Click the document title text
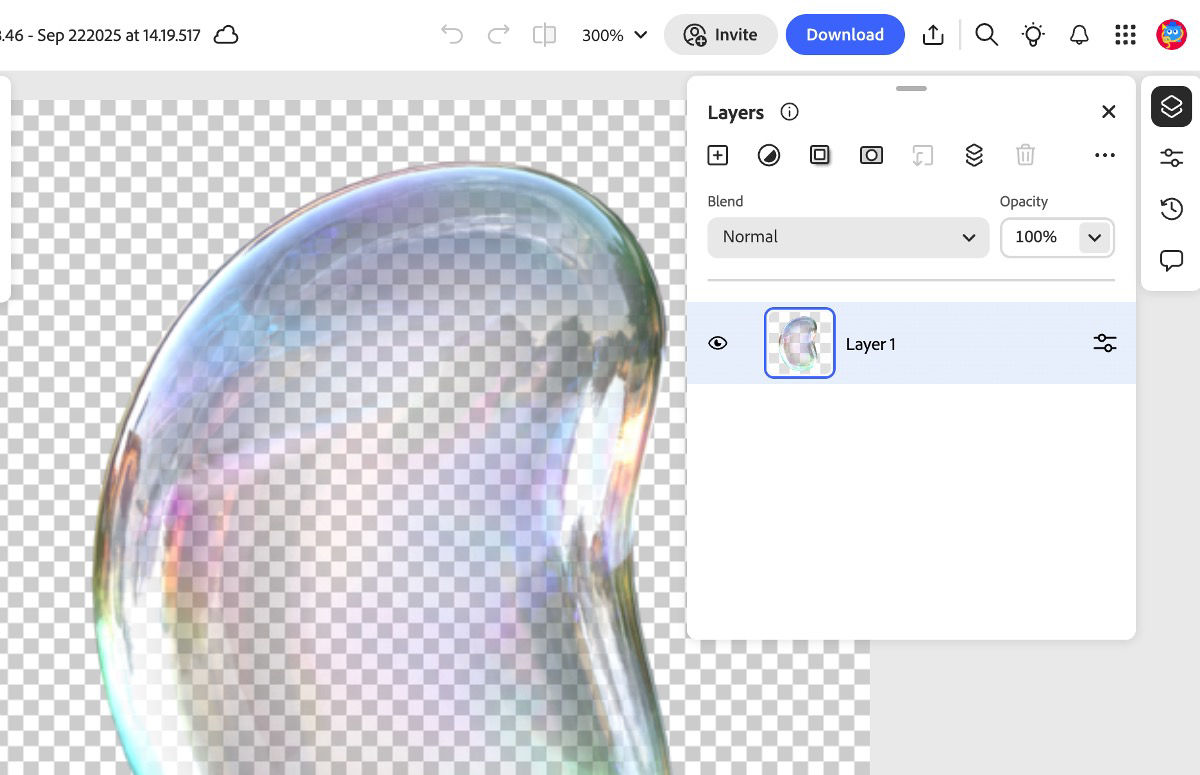1200x775 pixels. coord(100,35)
